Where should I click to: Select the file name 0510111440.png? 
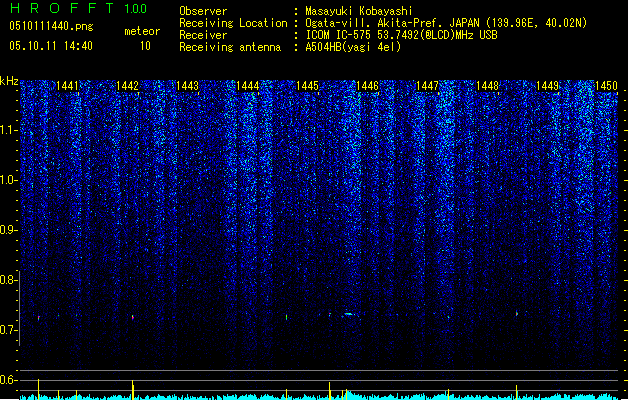tap(51, 27)
